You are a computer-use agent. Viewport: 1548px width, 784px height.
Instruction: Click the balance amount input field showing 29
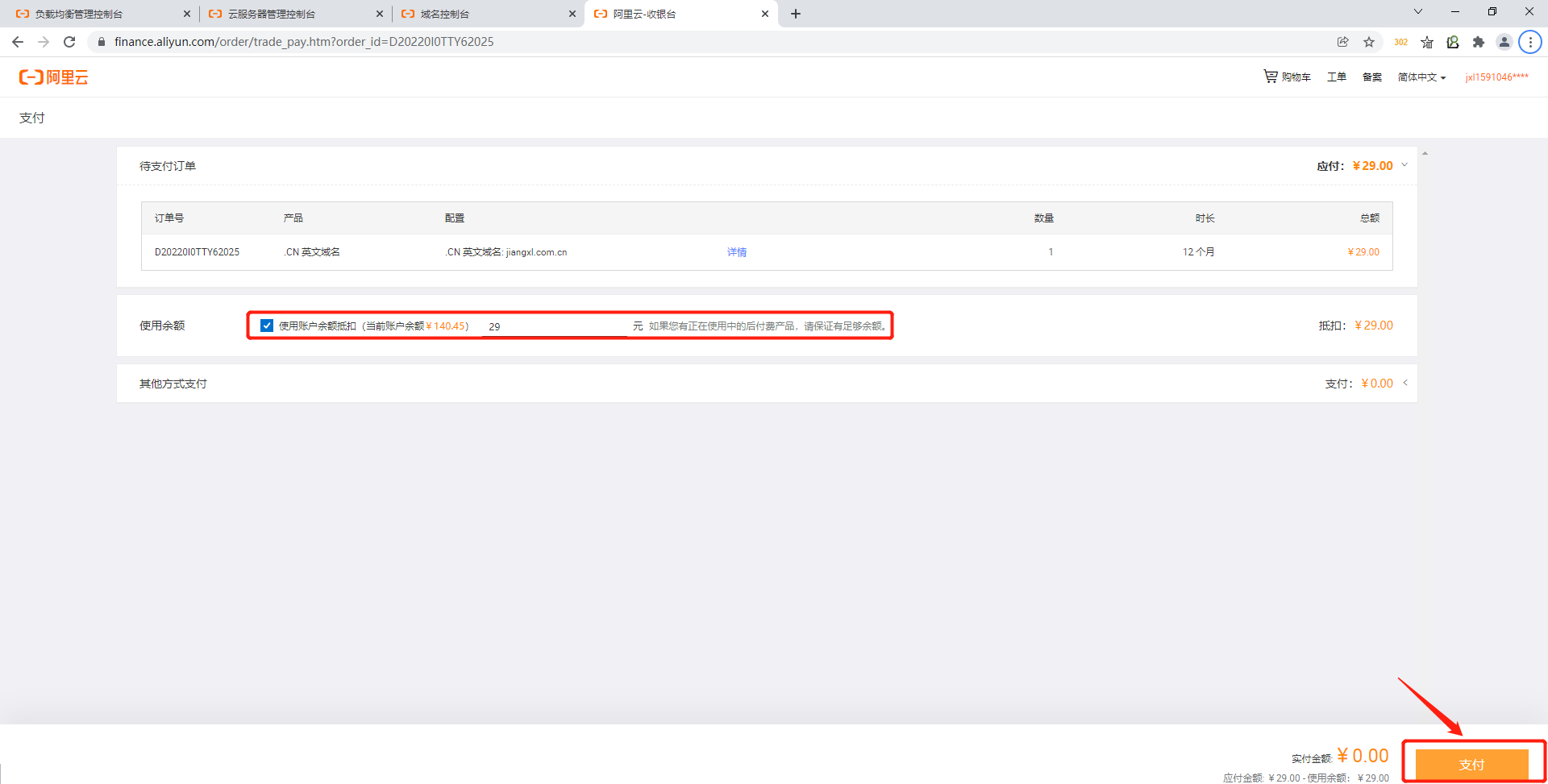tap(555, 326)
